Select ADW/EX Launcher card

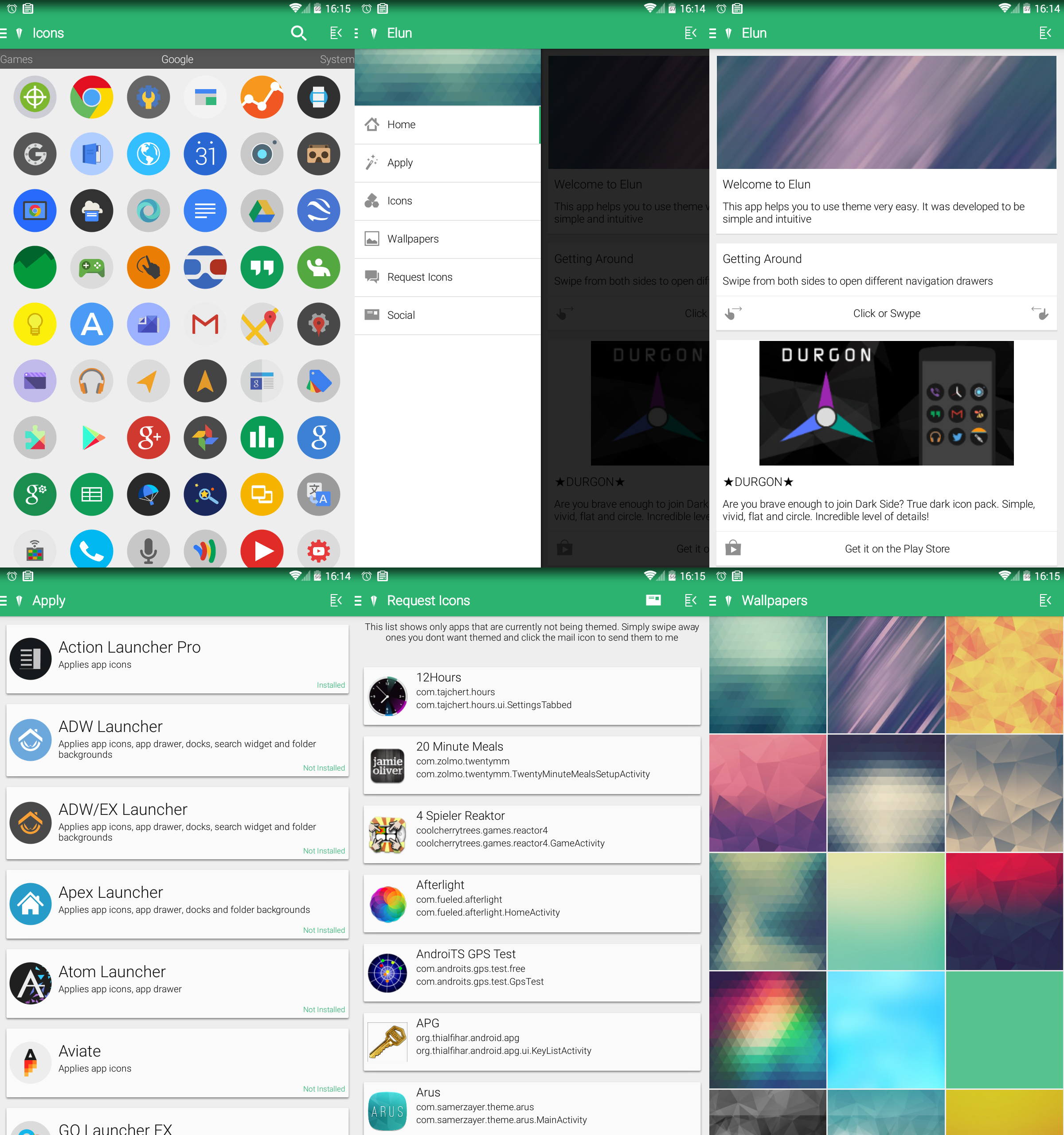177,823
